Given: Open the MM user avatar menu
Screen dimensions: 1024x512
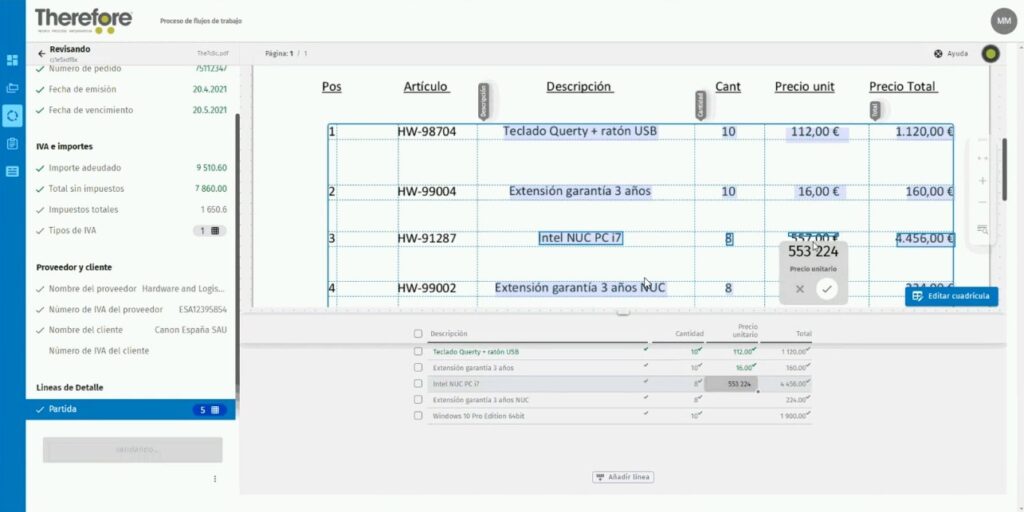Looking at the screenshot, I should (1003, 21).
